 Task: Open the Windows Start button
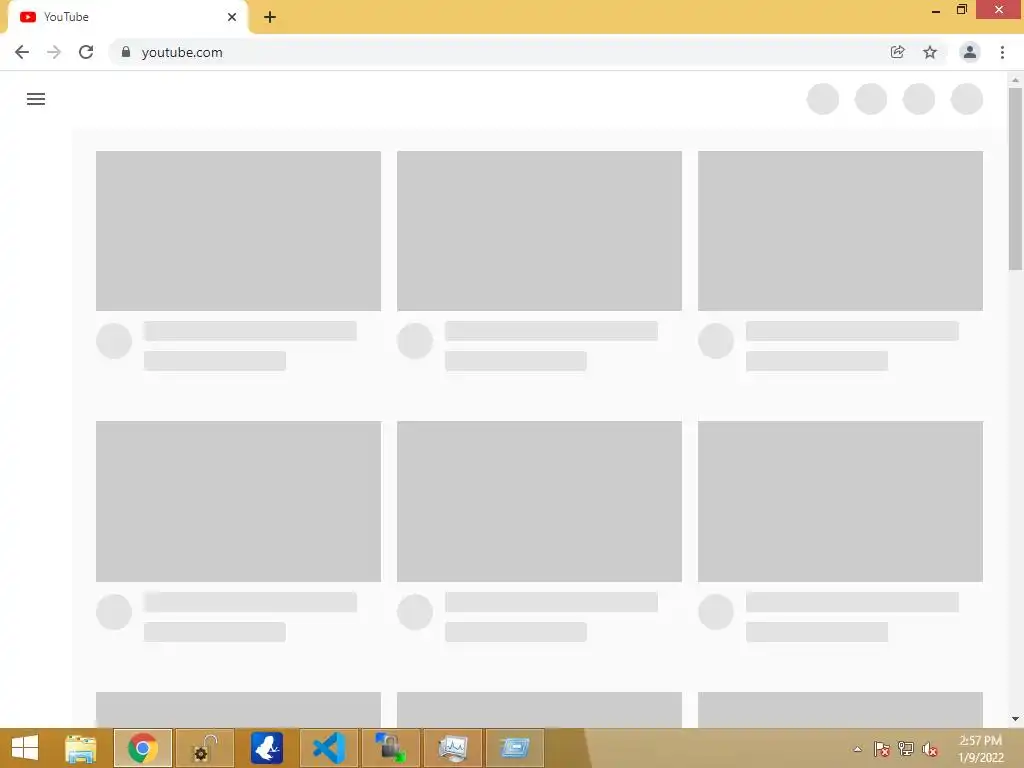(25, 748)
